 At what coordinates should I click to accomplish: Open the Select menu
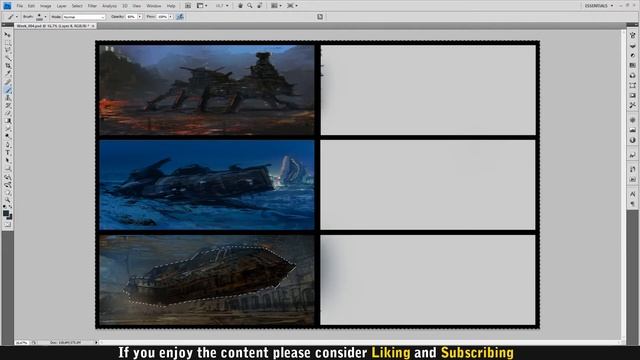pyautogui.click(x=77, y=6)
